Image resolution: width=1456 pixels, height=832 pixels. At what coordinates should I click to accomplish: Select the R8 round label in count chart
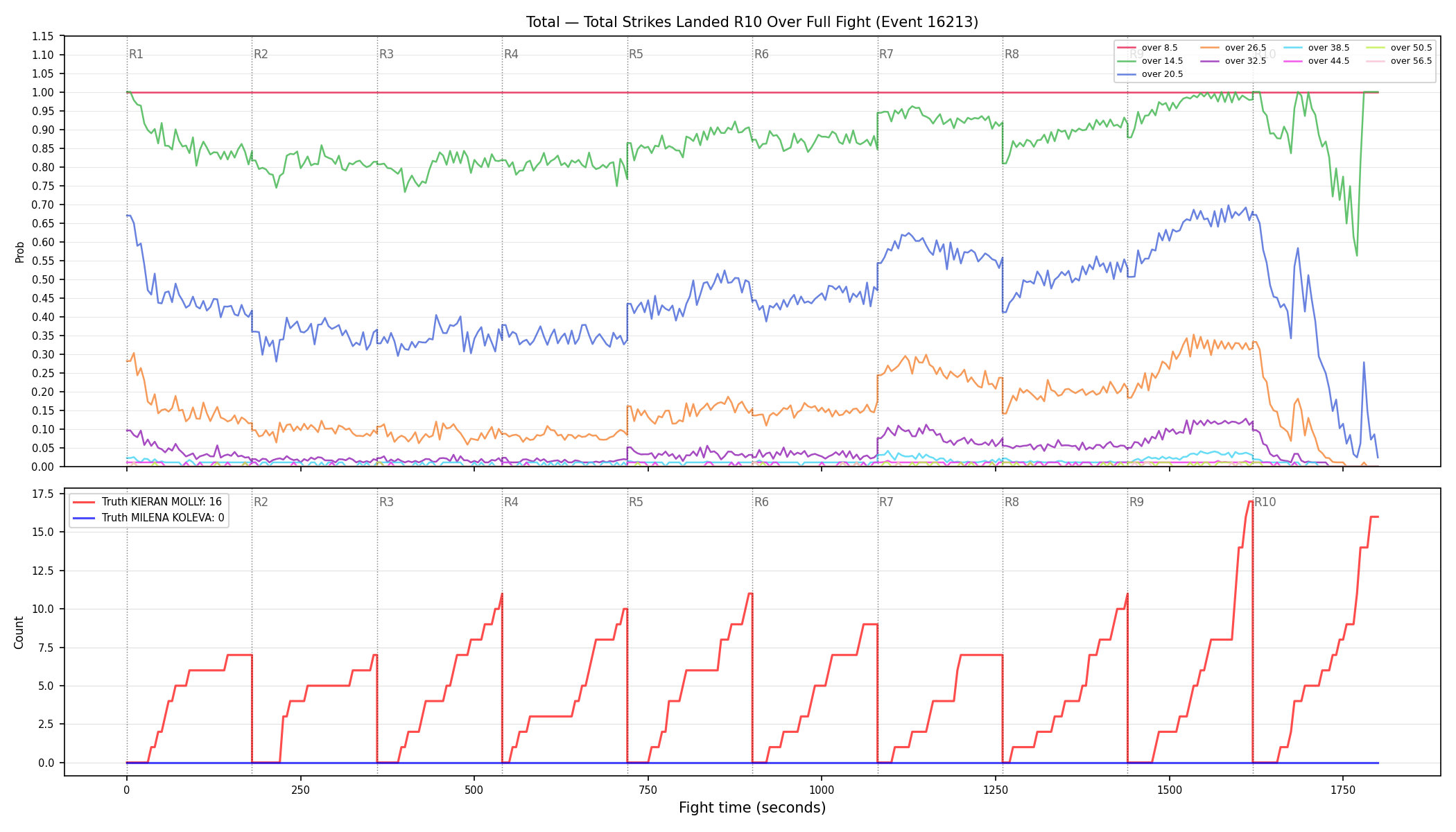1012,502
